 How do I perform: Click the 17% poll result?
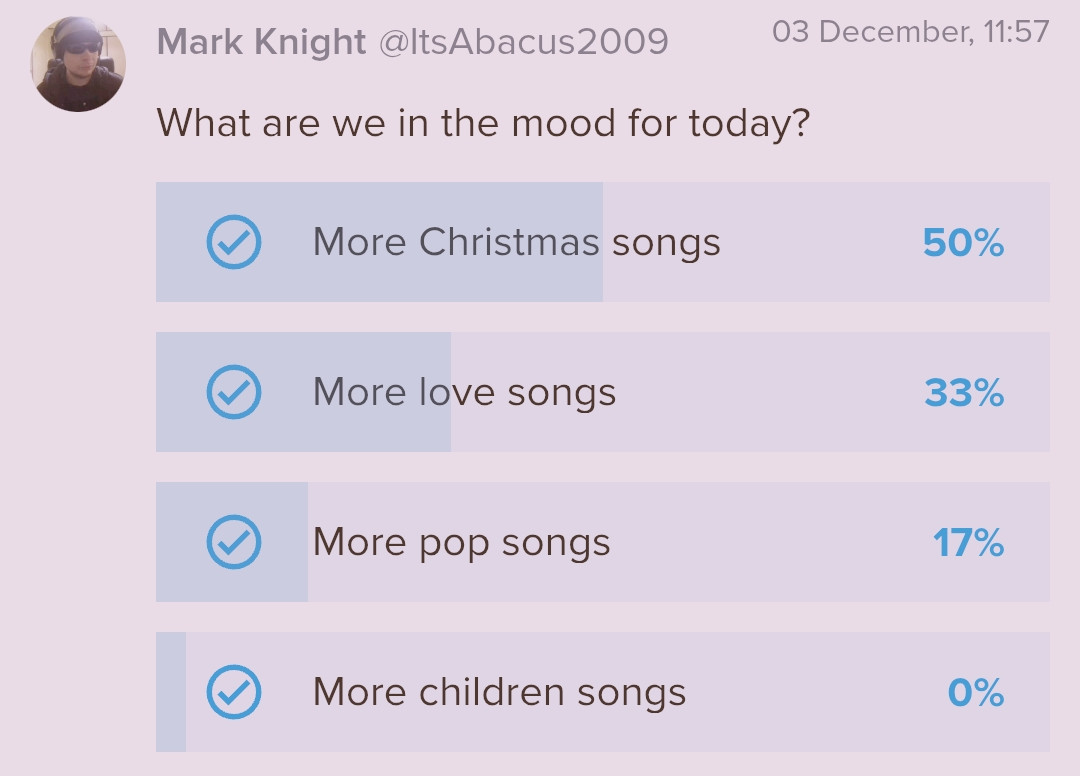click(x=968, y=543)
